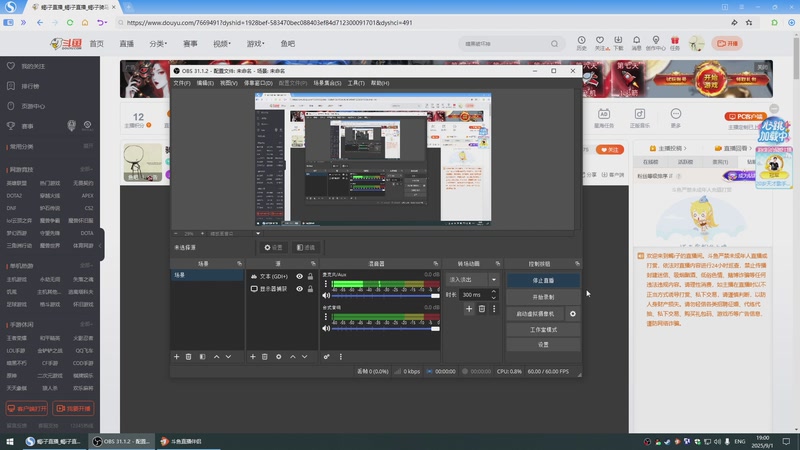Add a new source in Sources dock

[253, 357]
